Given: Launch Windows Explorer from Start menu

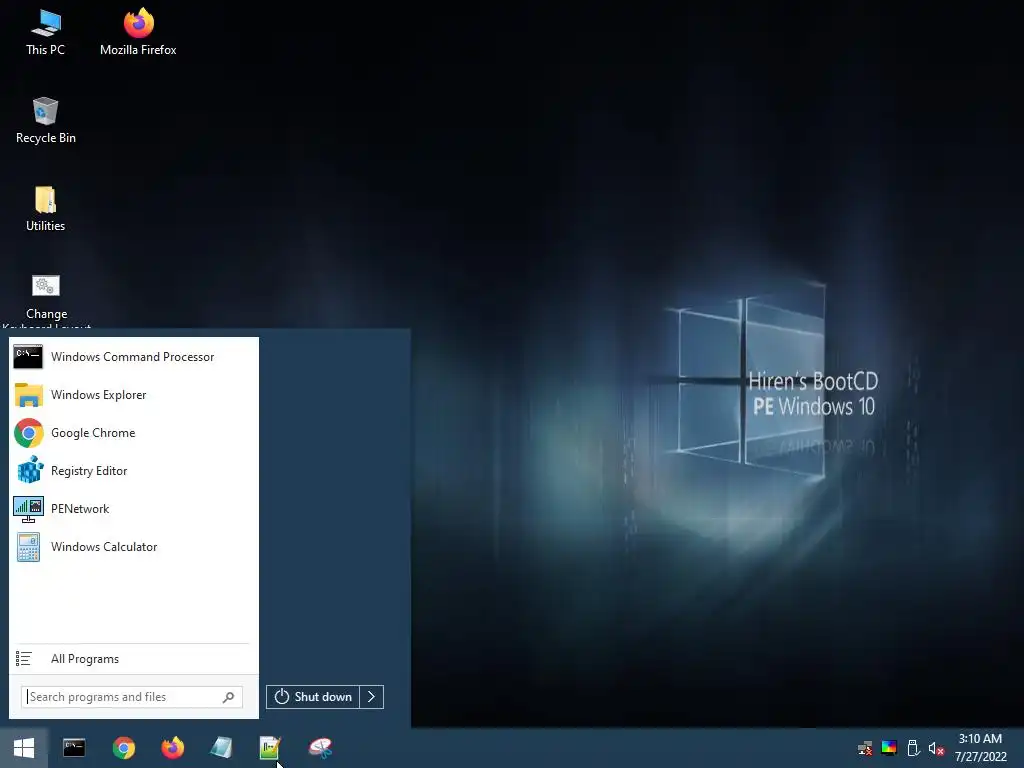Looking at the screenshot, I should (133, 394).
